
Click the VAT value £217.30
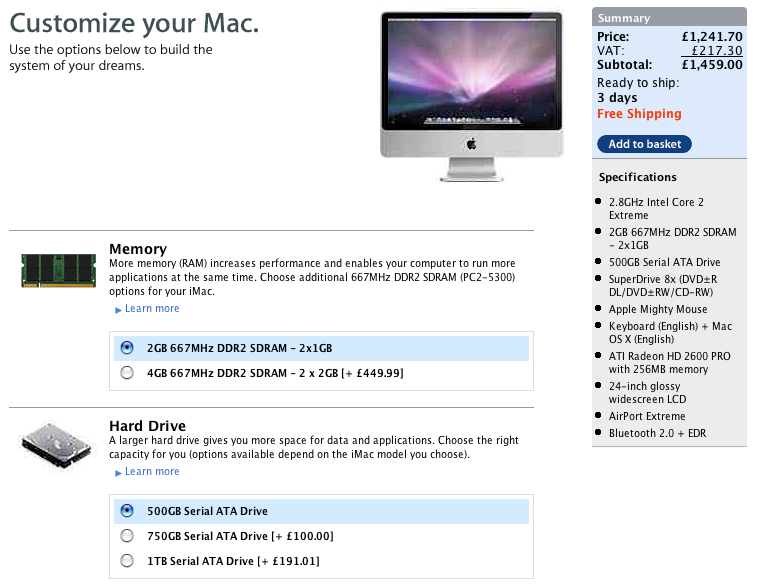point(716,51)
